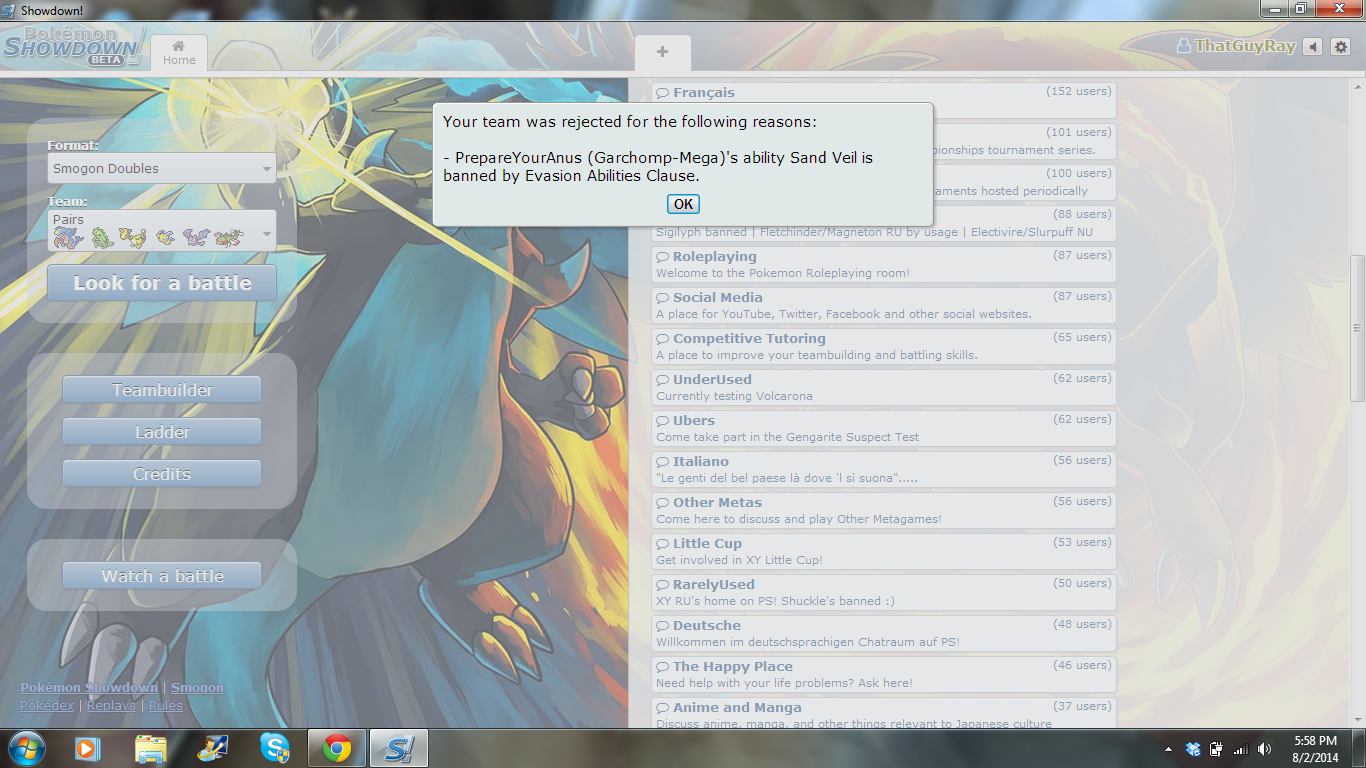This screenshot has width=1366, height=768.
Task: Click Look for a battle button
Action: pos(162,283)
